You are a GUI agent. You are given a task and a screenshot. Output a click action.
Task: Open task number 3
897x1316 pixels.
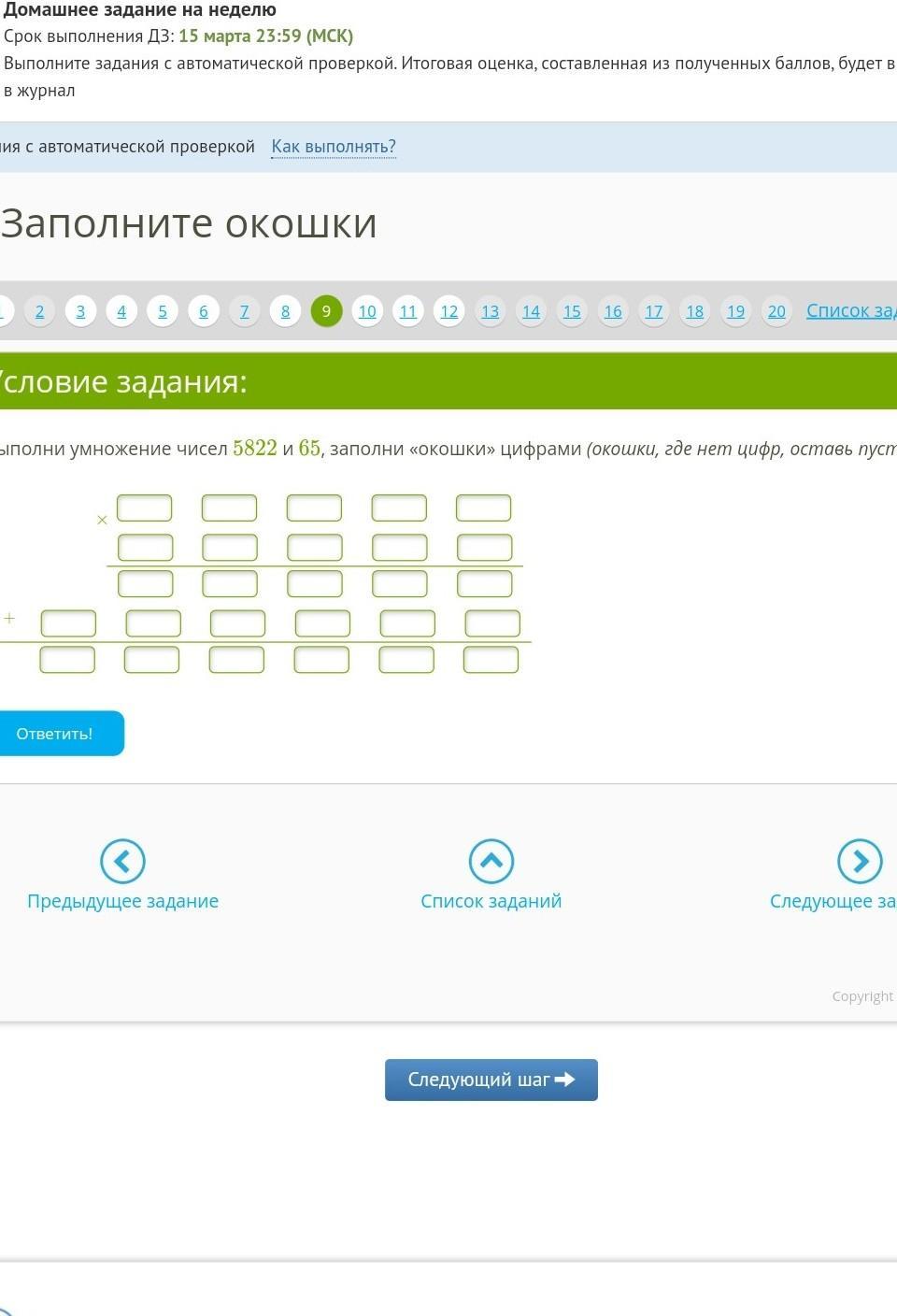tap(80, 311)
